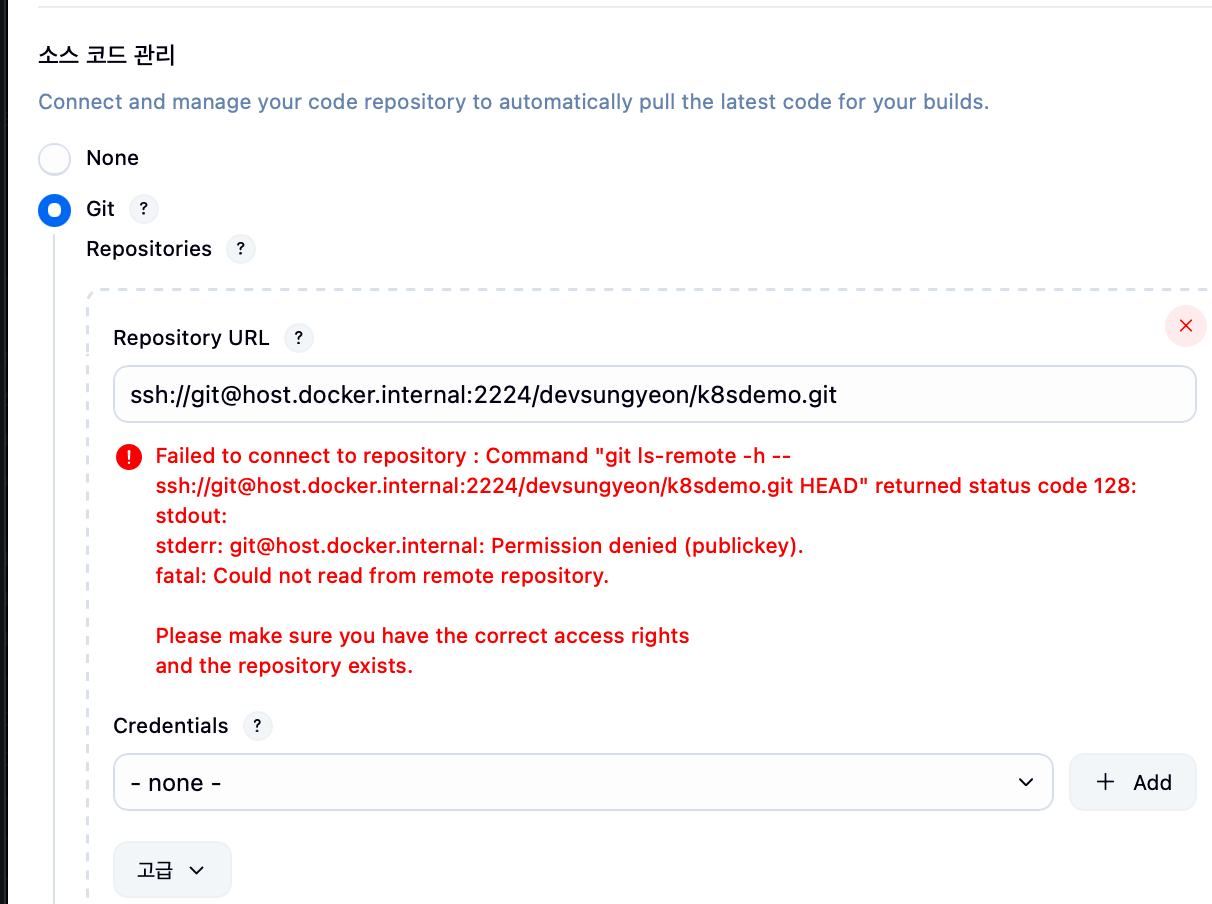Open the Credentials '- none -' dropdown
The height and width of the screenshot is (904, 1212).
coord(583,782)
